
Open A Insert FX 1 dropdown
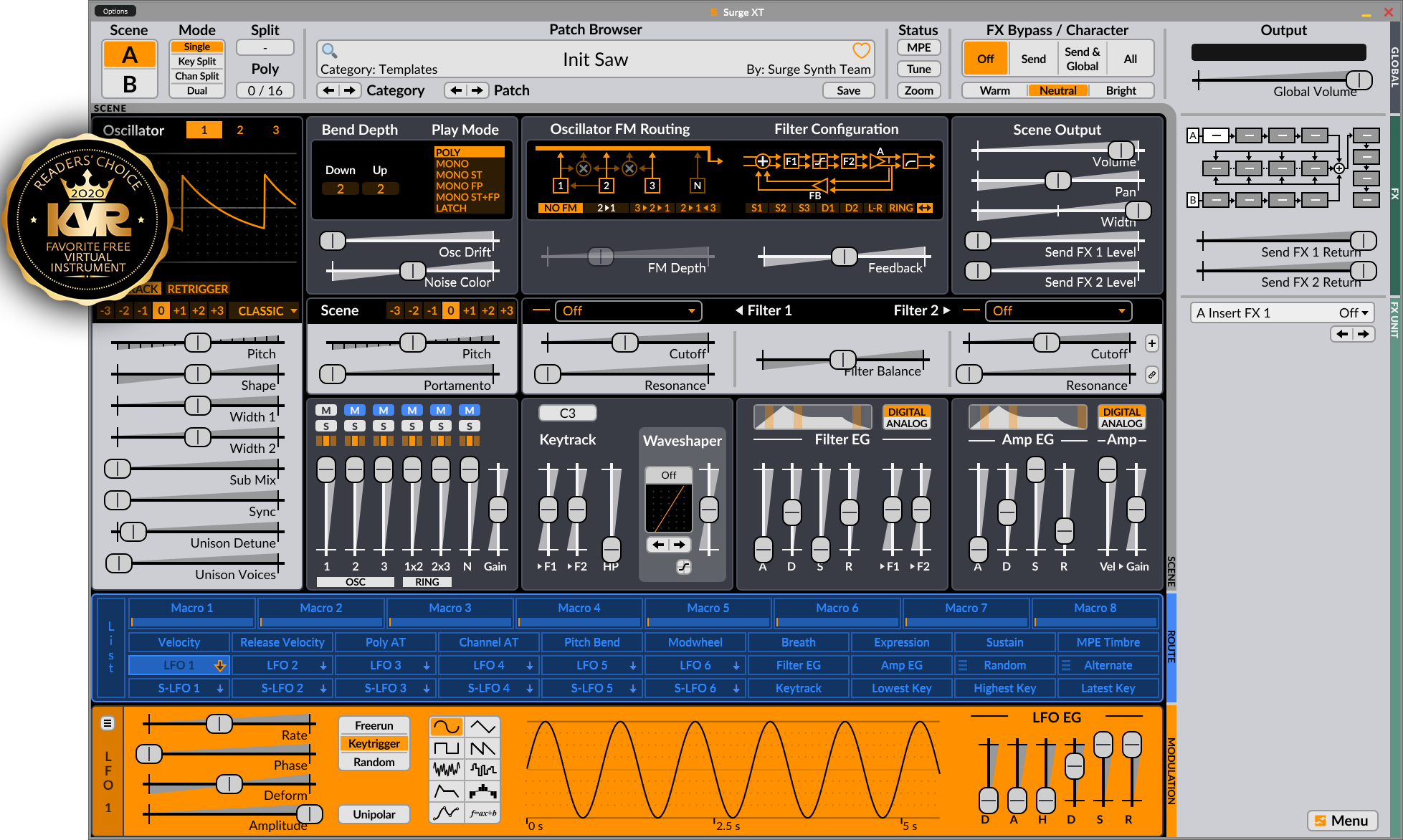pyautogui.click(x=1282, y=313)
